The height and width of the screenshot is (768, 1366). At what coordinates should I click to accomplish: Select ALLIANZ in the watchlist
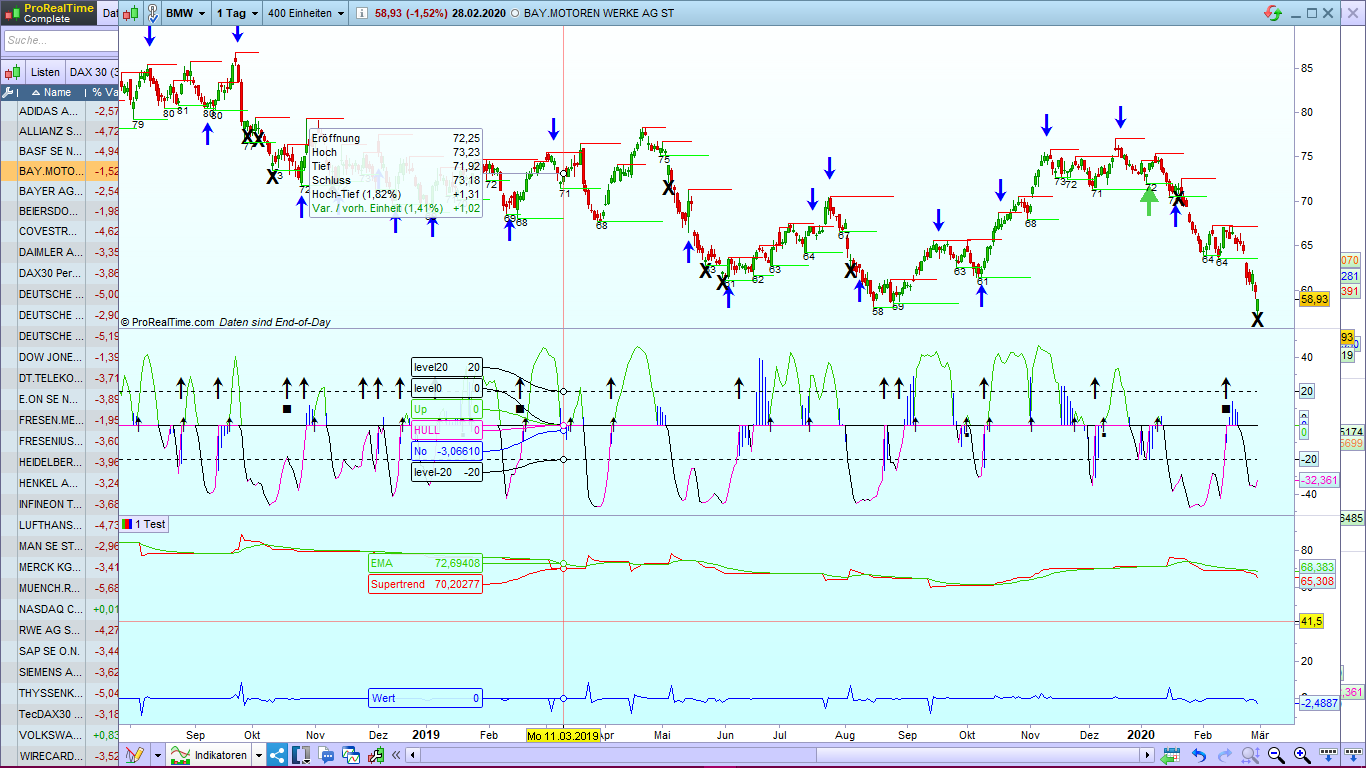pyautogui.click(x=60, y=131)
